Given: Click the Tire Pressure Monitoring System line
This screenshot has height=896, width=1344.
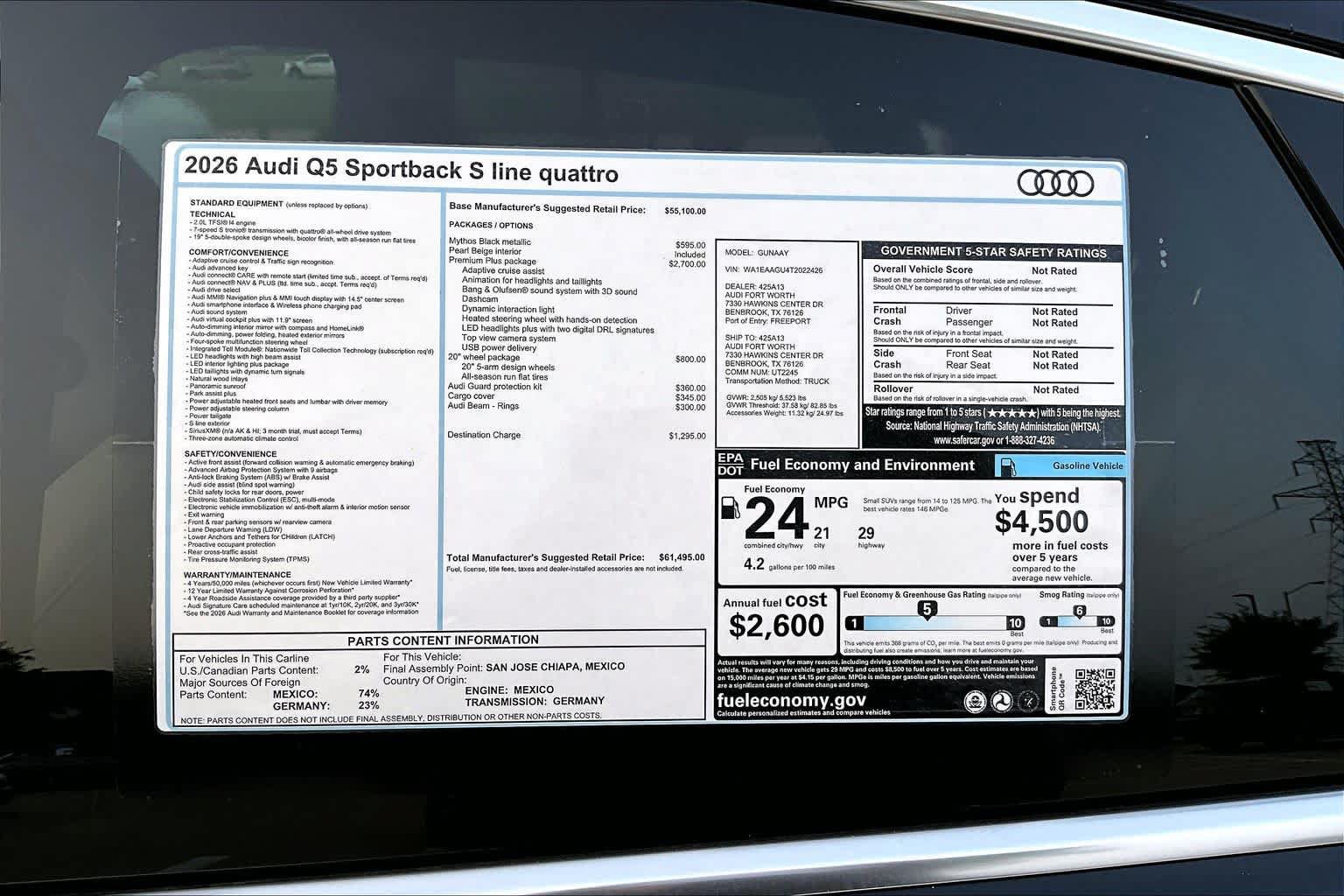Looking at the screenshot, I should [247, 559].
